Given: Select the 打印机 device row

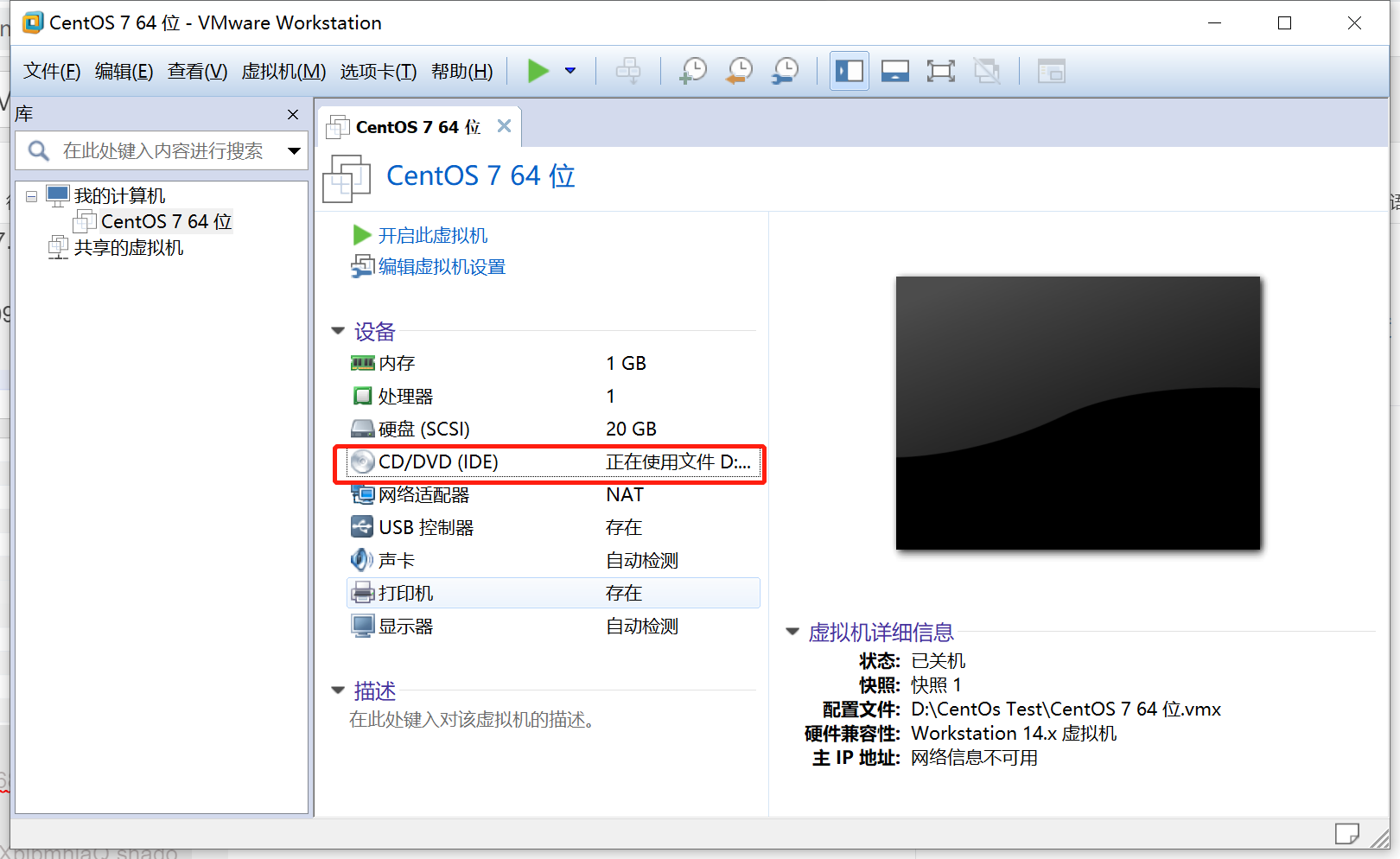Looking at the screenshot, I should (553, 594).
